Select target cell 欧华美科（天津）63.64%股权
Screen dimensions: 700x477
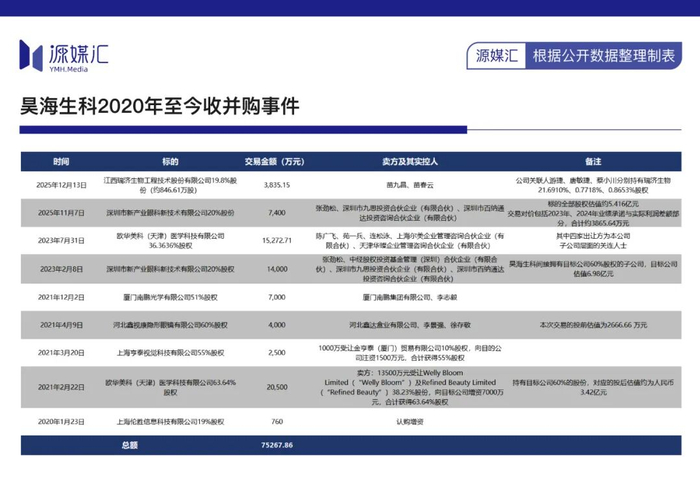pos(170,388)
